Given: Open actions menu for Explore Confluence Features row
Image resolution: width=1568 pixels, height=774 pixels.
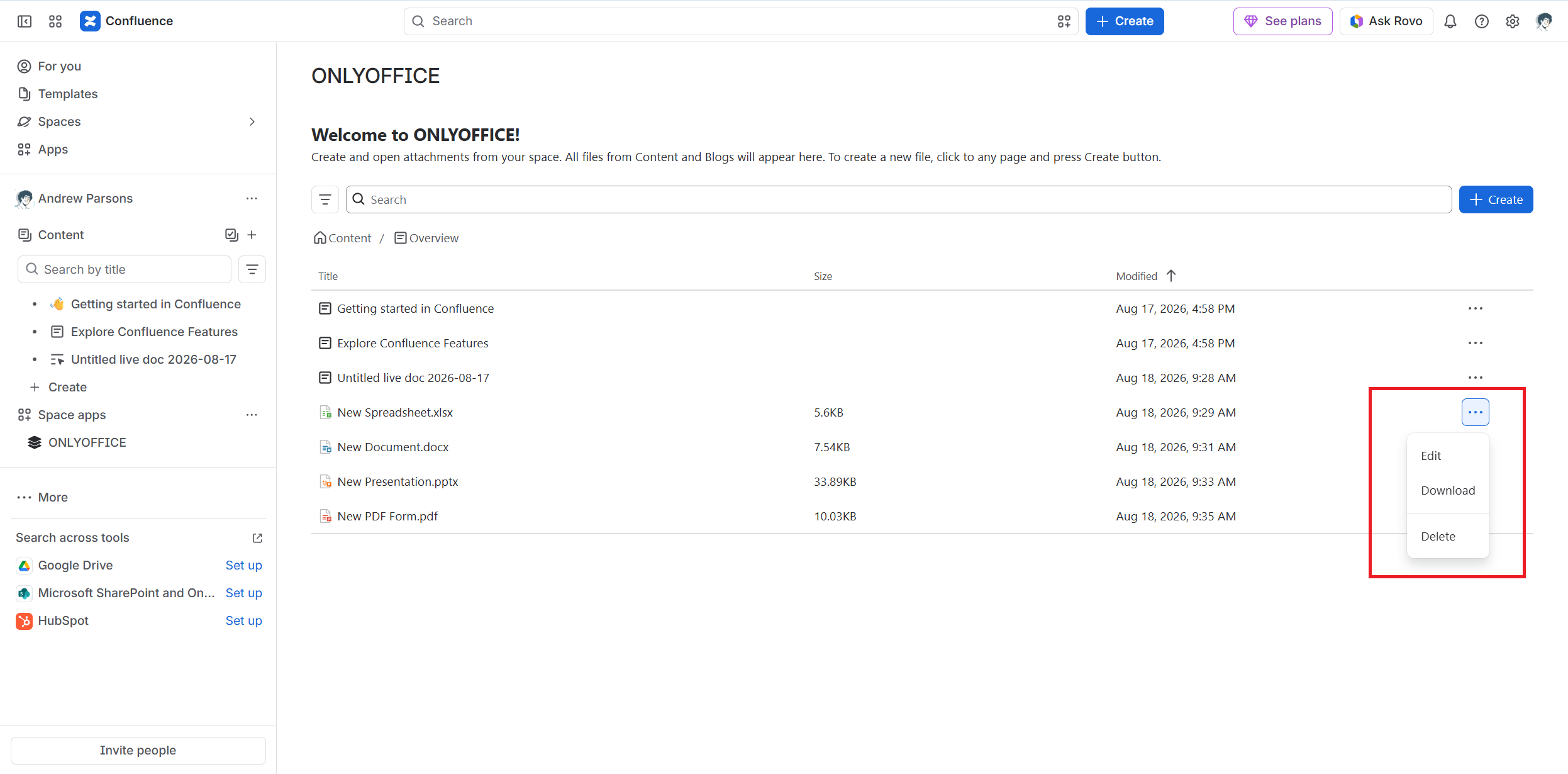Looking at the screenshot, I should point(1475,343).
